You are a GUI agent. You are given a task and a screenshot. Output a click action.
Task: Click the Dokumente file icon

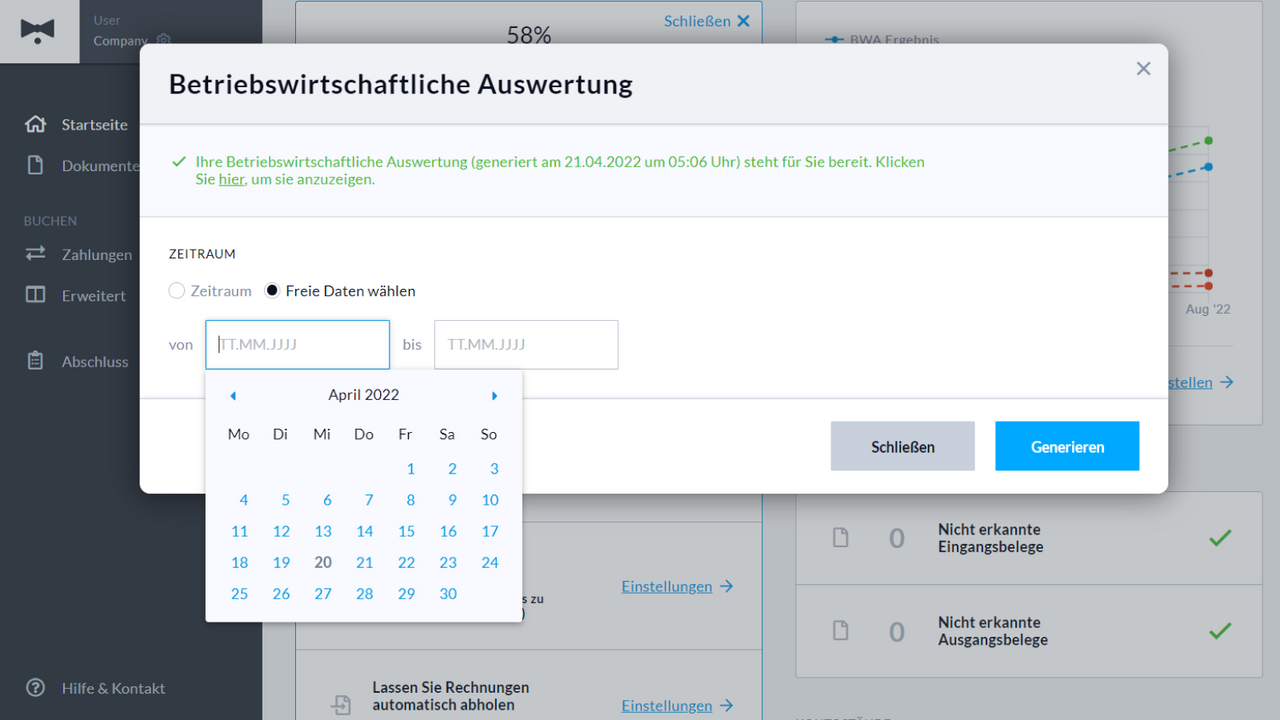click(36, 165)
